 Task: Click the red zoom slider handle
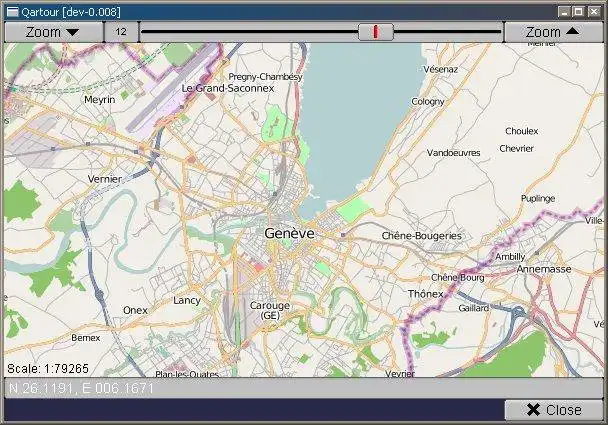tap(376, 32)
